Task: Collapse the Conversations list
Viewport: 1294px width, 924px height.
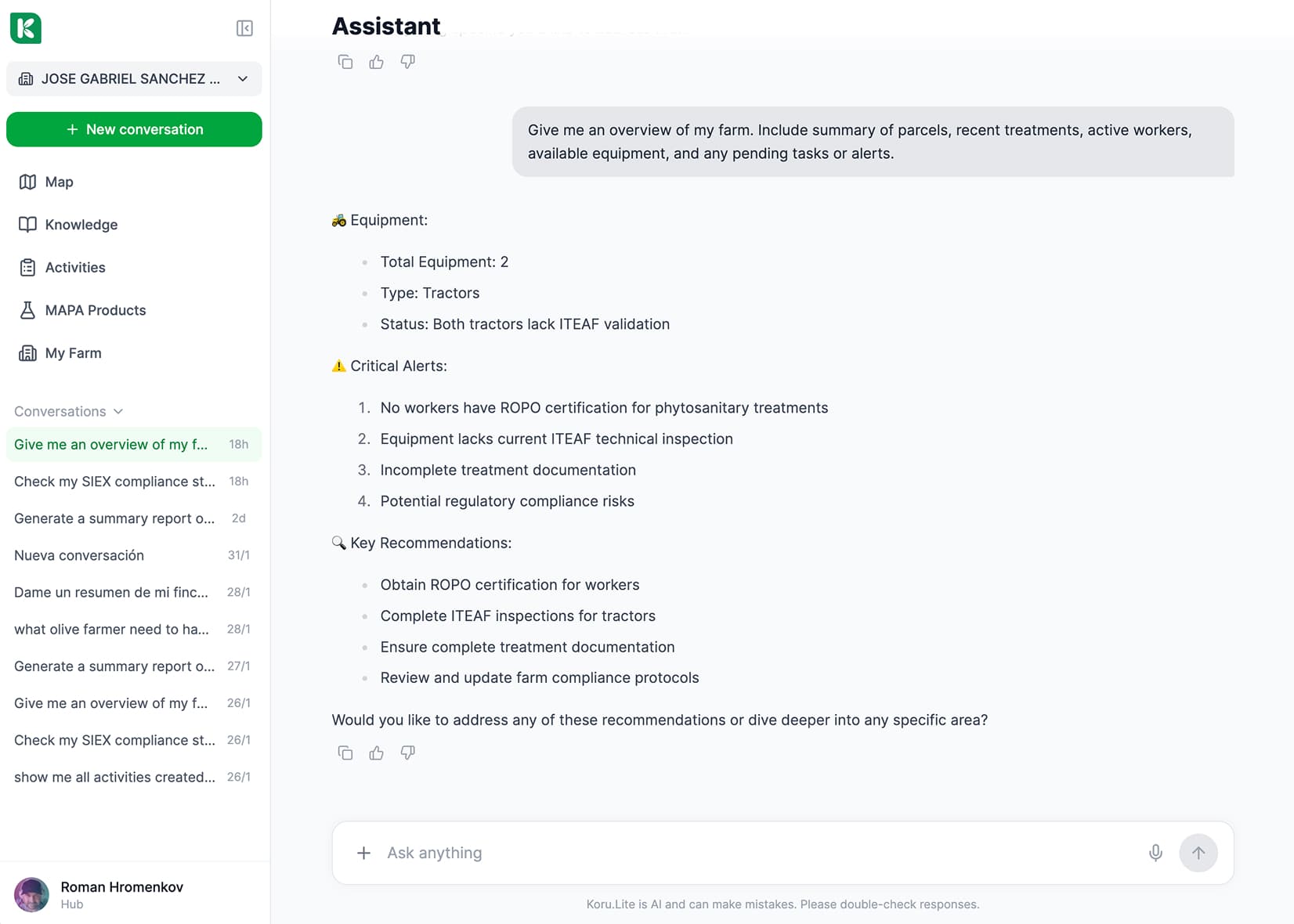Action: [x=118, y=410]
